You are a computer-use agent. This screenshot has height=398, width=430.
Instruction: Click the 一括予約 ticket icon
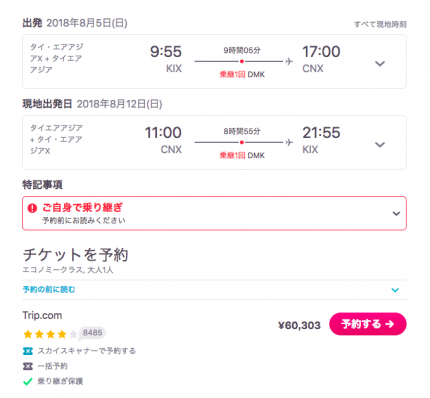(x=28, y=366)
